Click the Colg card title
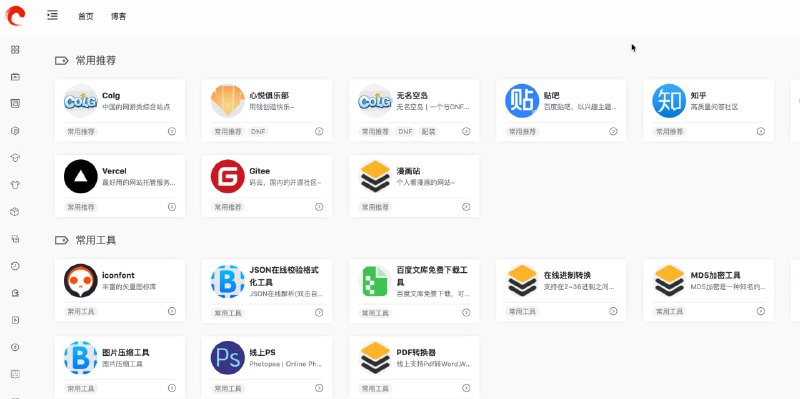The height and width of the screenshot is (399, 800). point(111,95)
